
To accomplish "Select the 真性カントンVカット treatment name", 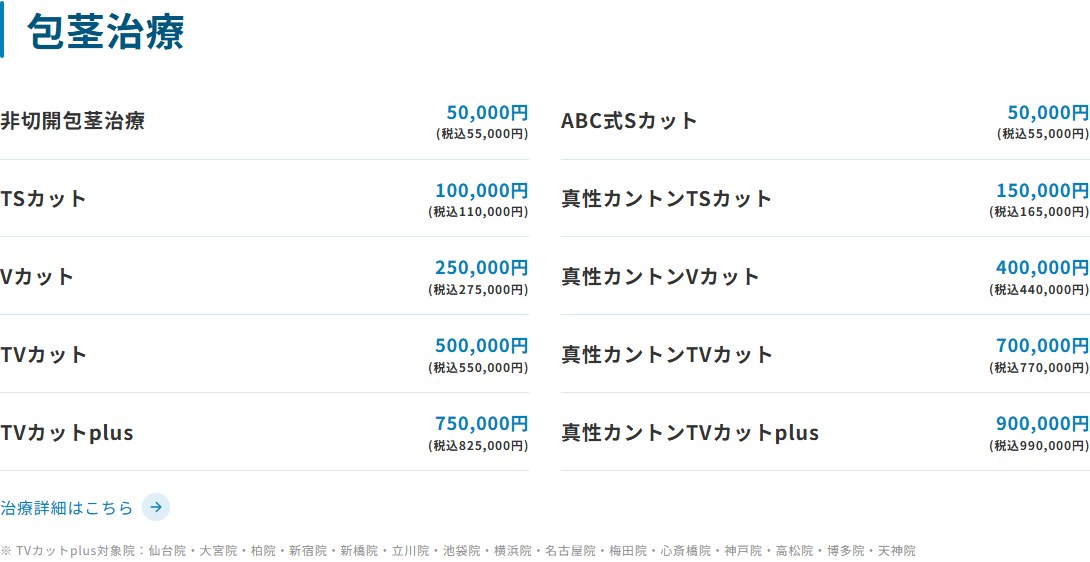I will point(660,277).
